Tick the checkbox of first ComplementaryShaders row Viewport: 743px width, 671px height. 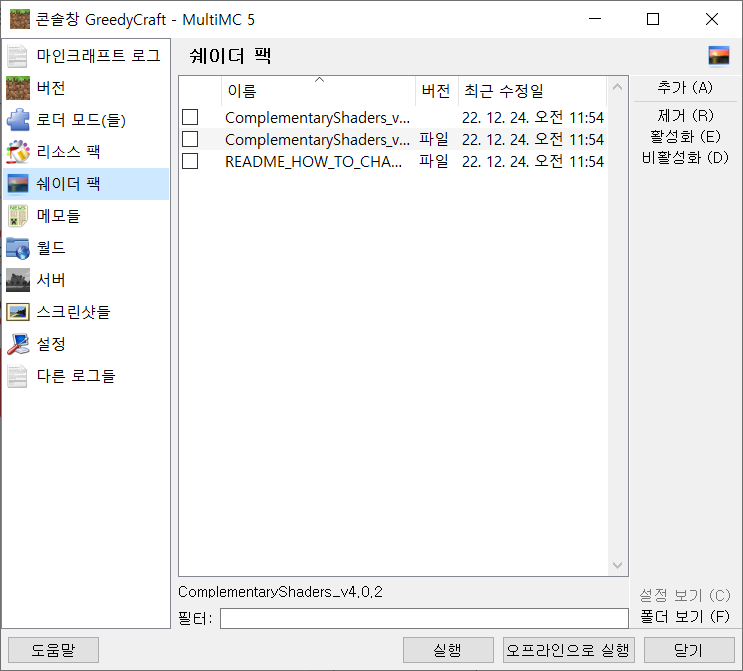[190, 117]
